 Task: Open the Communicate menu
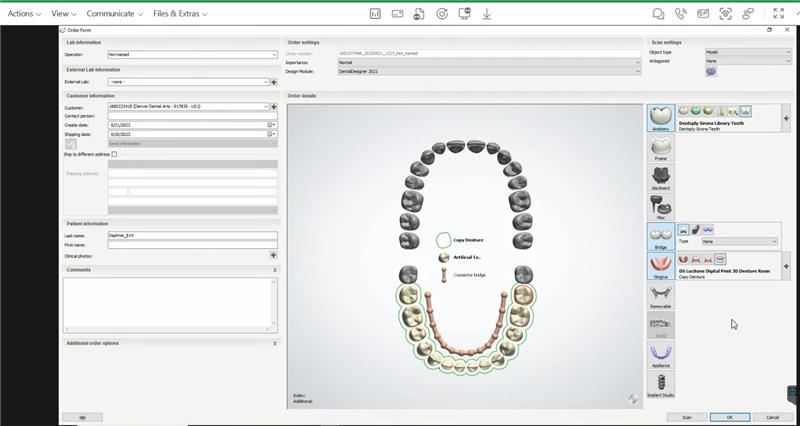114,14
